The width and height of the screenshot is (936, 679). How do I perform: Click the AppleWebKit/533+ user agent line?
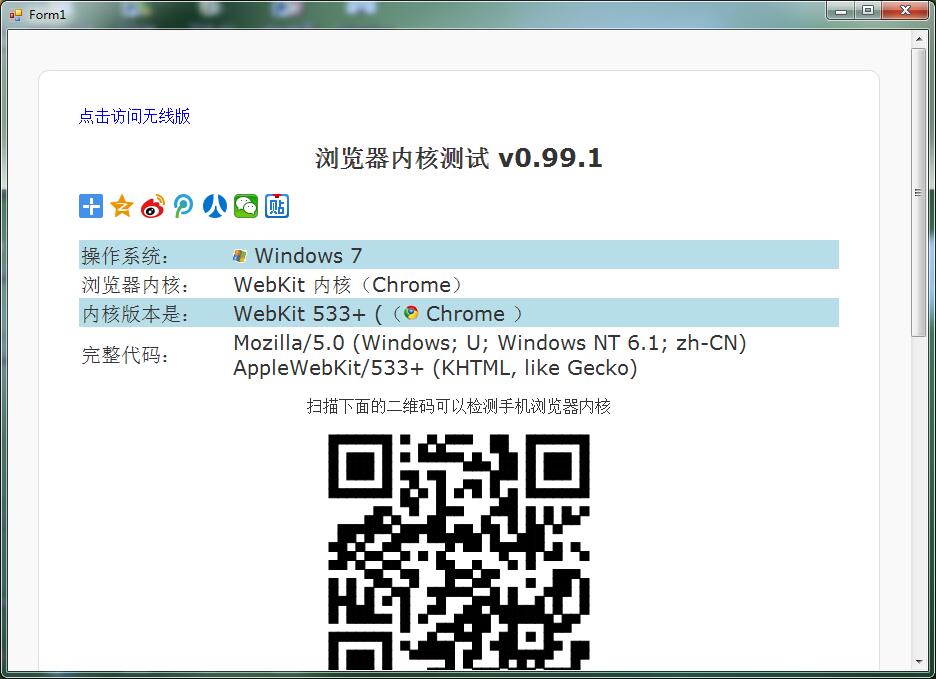point(435,368)
